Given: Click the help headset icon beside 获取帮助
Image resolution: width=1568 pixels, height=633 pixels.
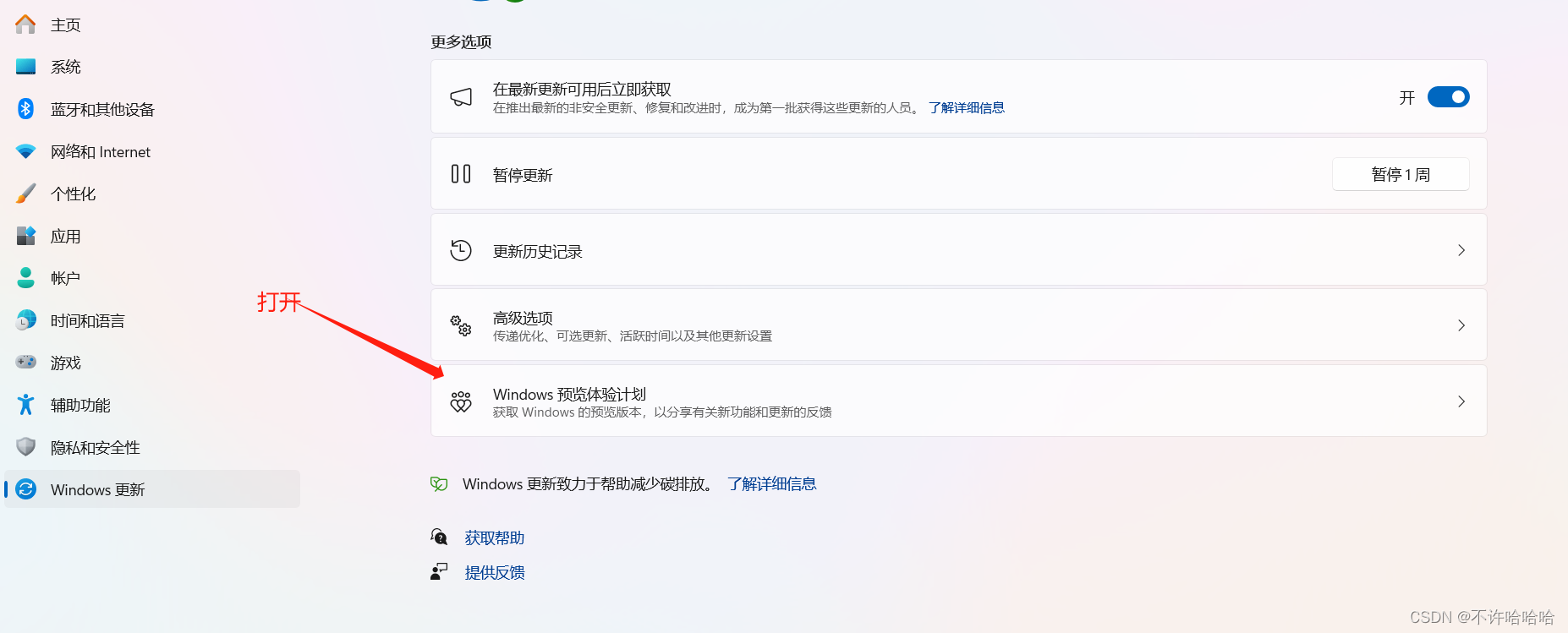Looking at the screenshot, I should 439,537.
